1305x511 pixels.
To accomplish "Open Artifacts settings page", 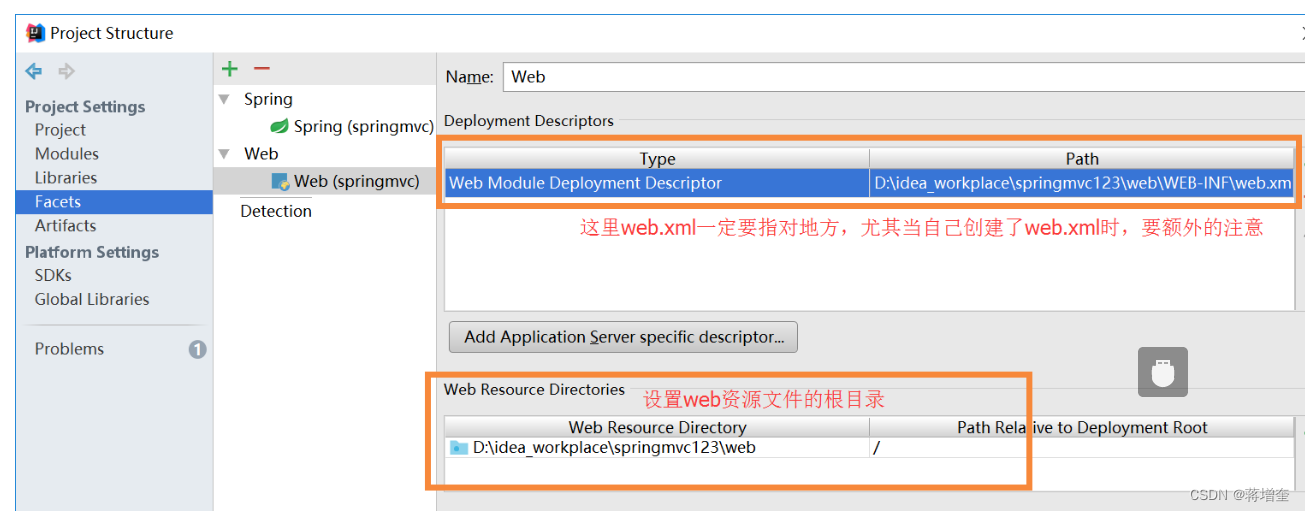I will (66, 226).
